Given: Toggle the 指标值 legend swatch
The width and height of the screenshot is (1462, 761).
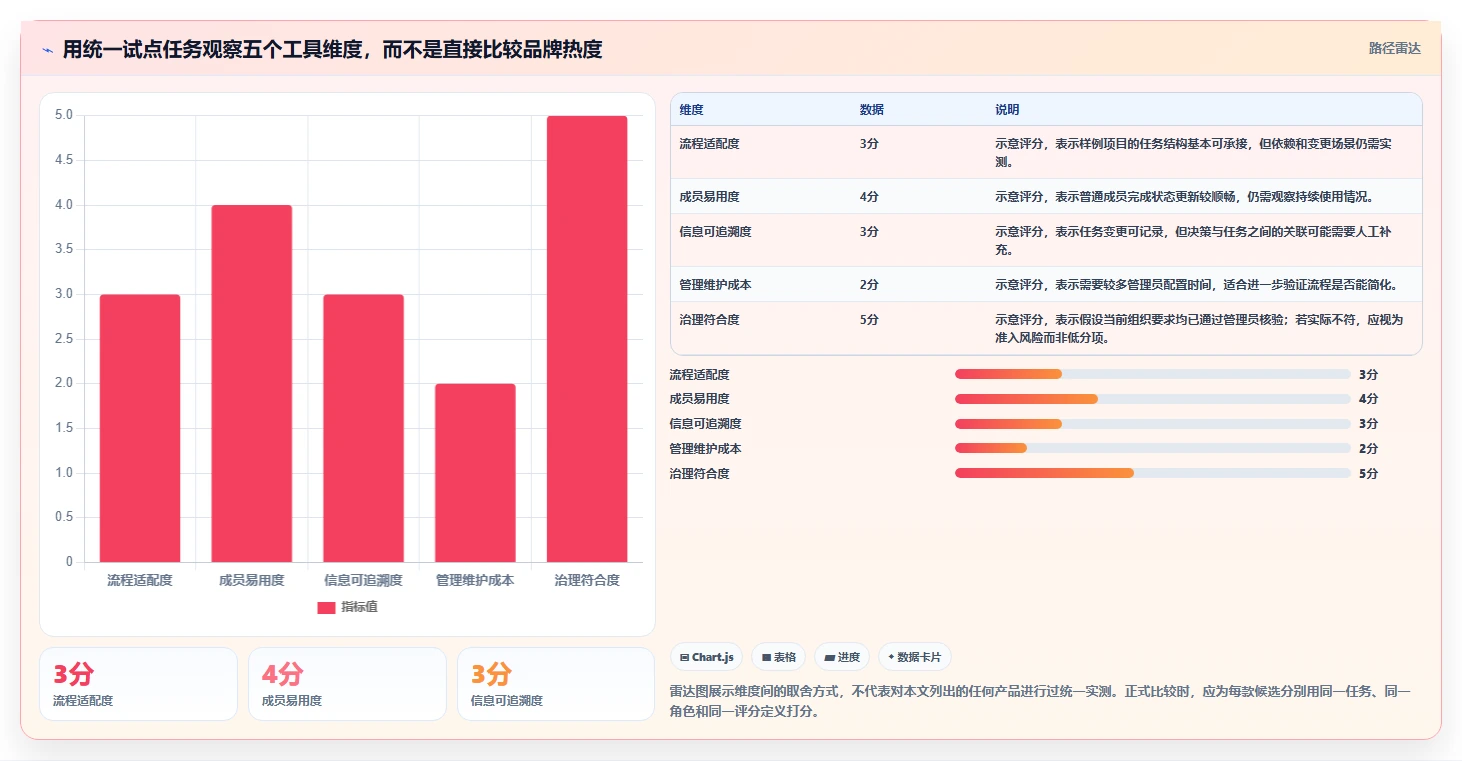Looking at the screenshot, I should (x=326, y=607).
